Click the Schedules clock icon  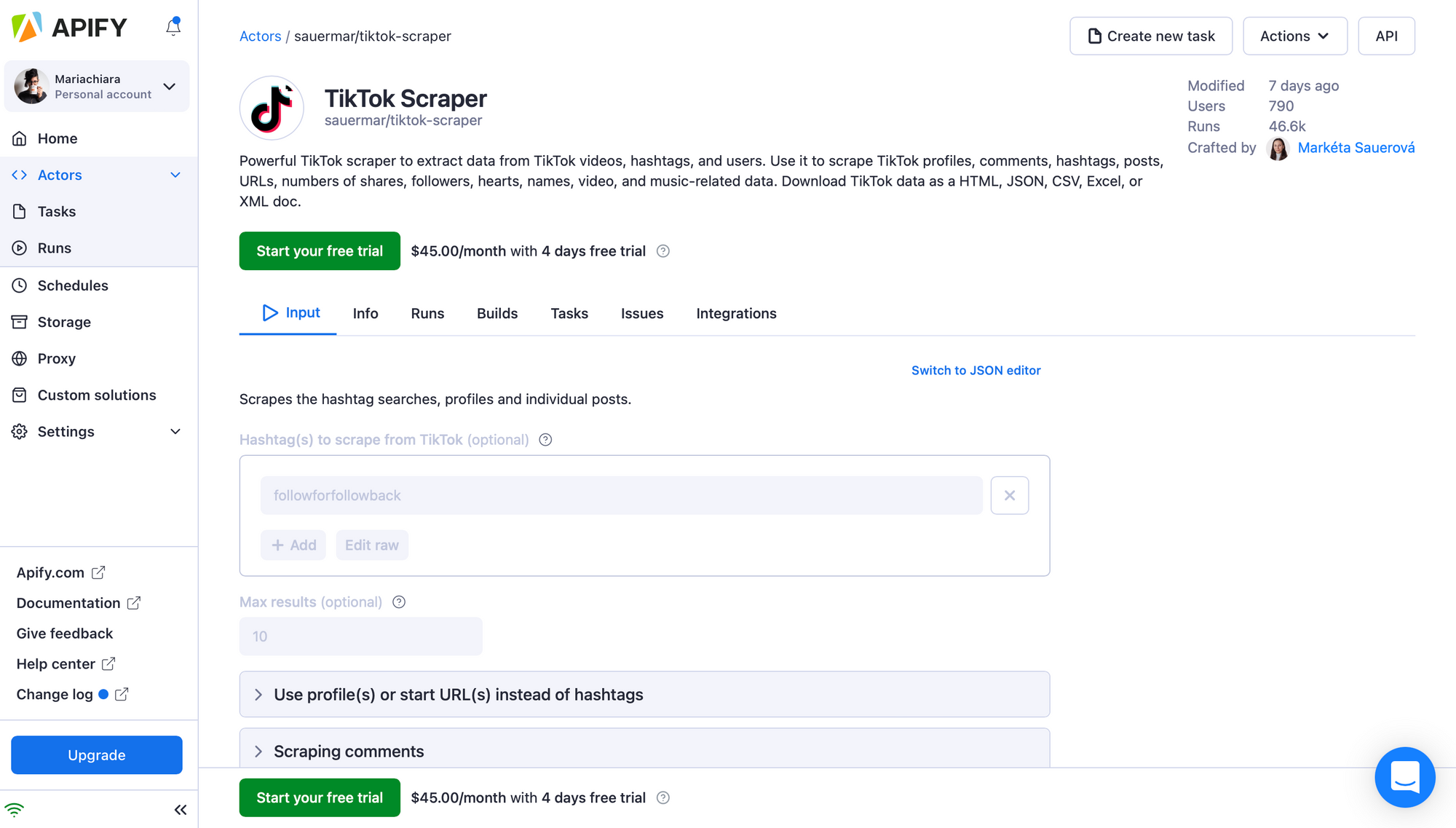(20, 285)
